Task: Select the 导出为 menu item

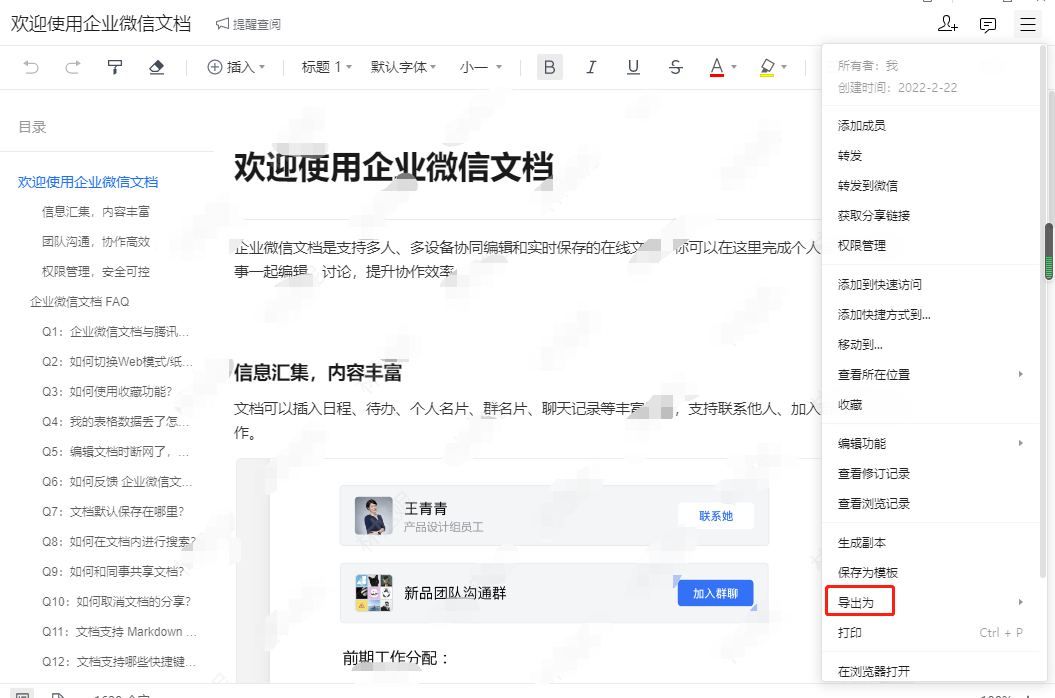Action: pos(859,601)
